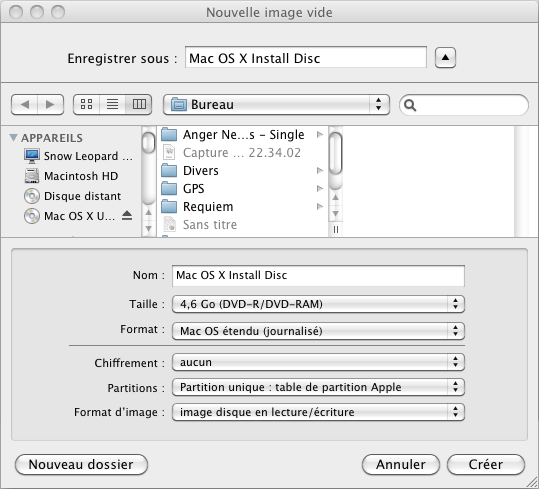The image size is (539, 489).
Task: Click Créer to create the image
Action: point(486,465)
